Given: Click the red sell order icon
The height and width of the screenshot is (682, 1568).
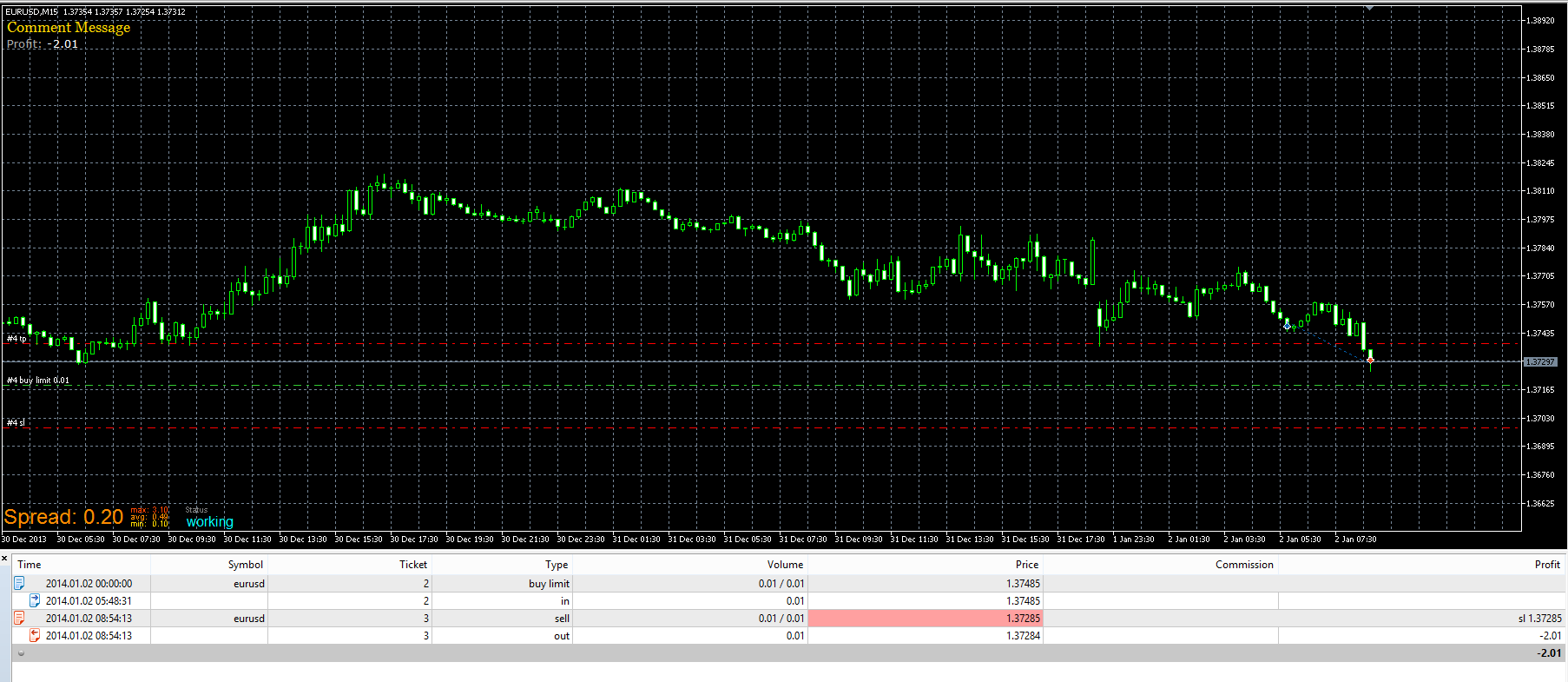Looking at the screenshot, I should (x=19, y=618).
